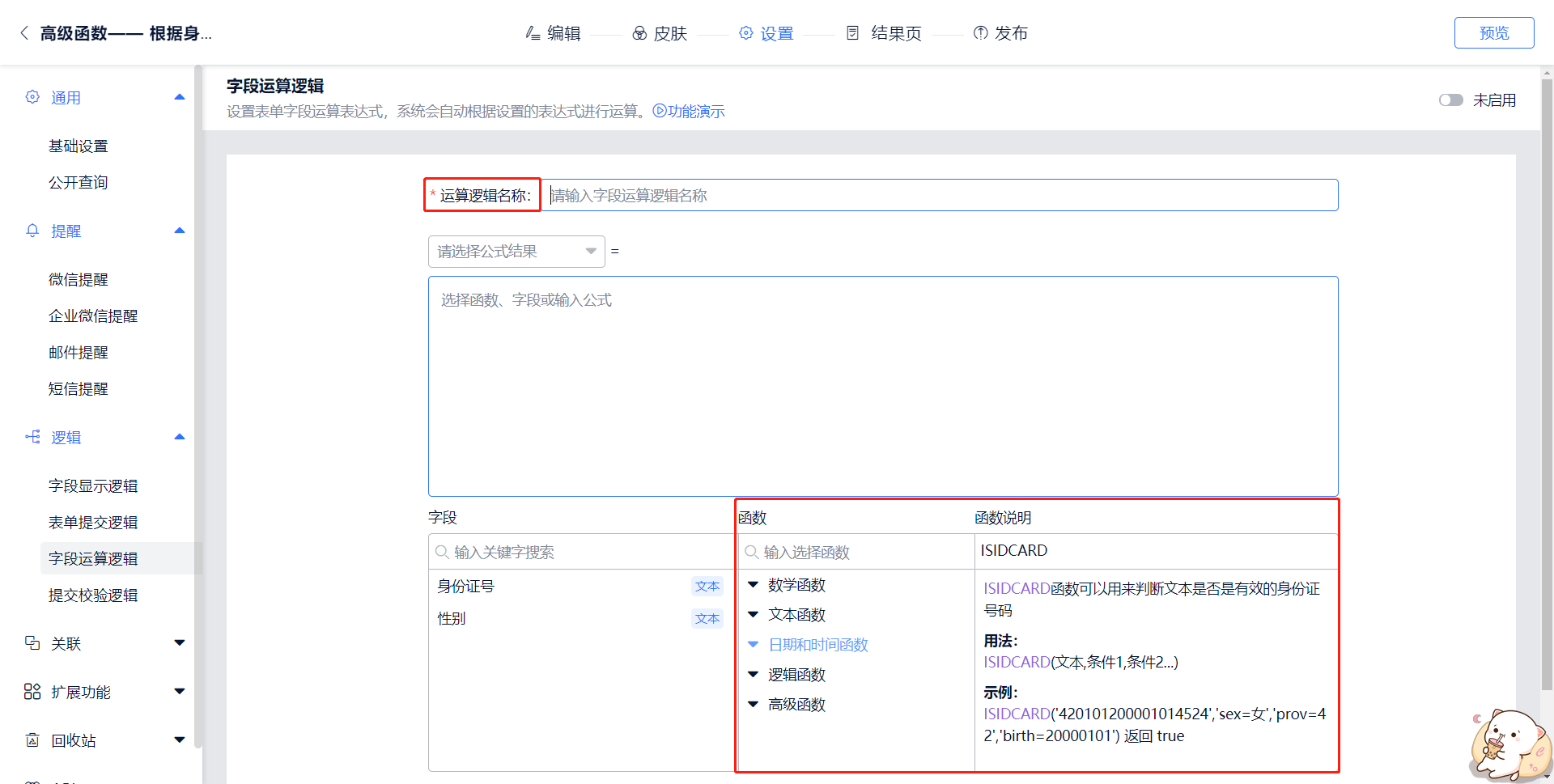The width and height of the screenshot is (1554, 784).
Task: Expand the 数学函数 category
Action: point(796,585)
